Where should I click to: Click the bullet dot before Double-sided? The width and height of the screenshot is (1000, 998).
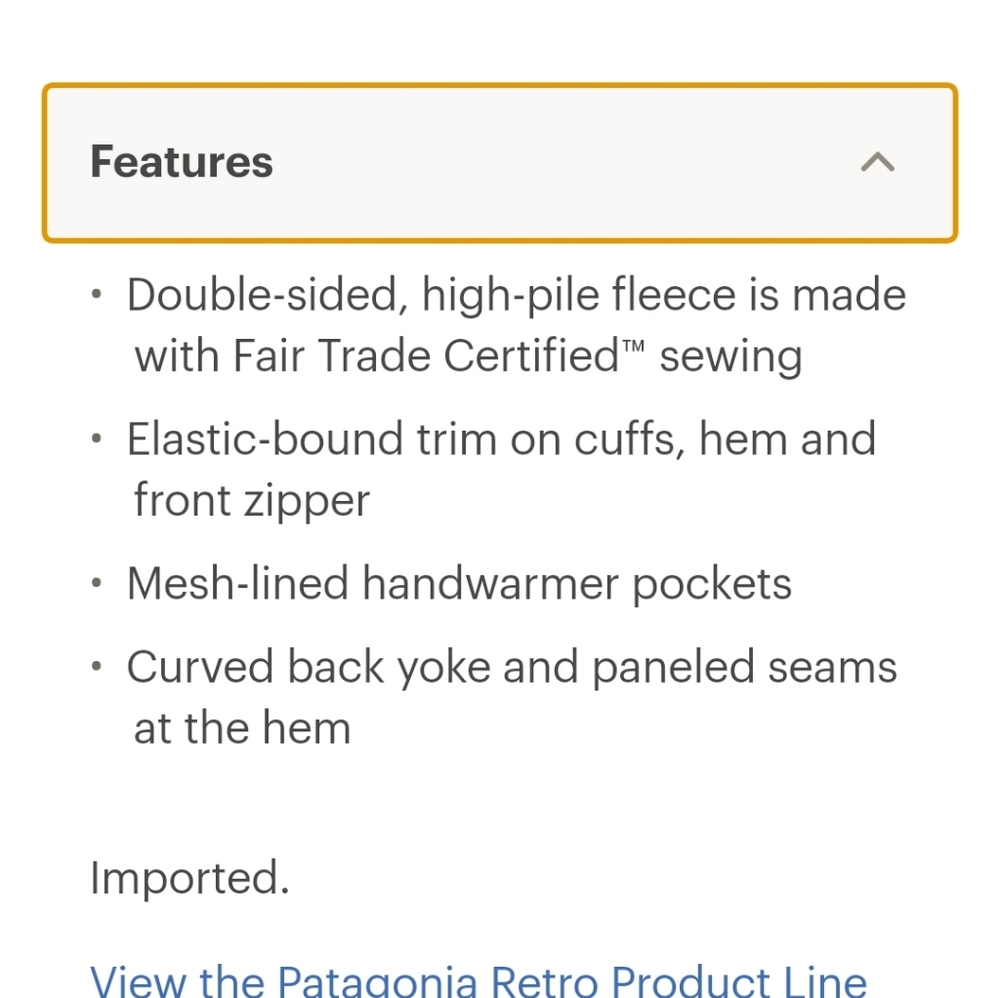pos(96,294)
